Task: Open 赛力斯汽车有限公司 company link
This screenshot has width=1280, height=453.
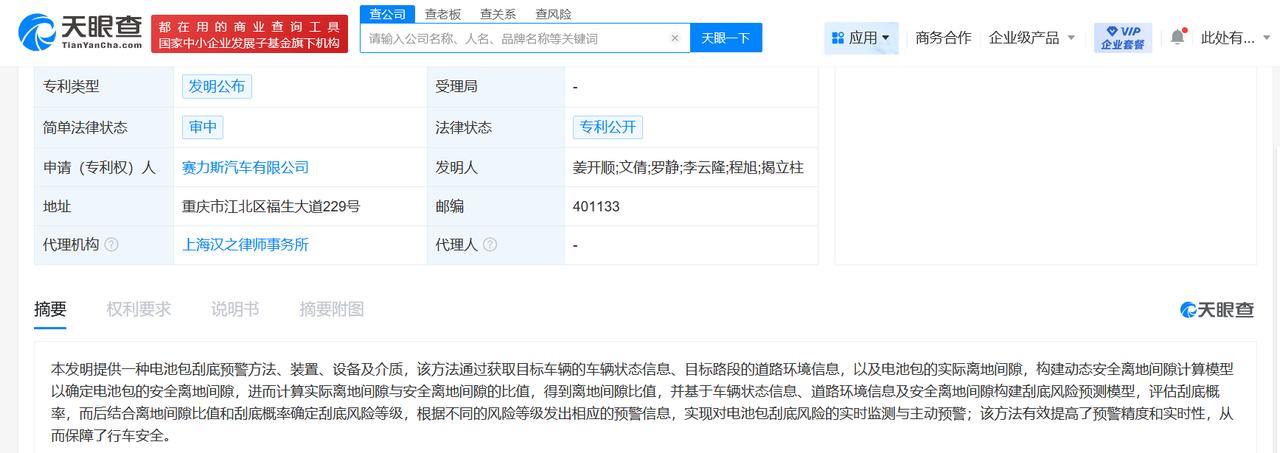Action: click(245, 167)
